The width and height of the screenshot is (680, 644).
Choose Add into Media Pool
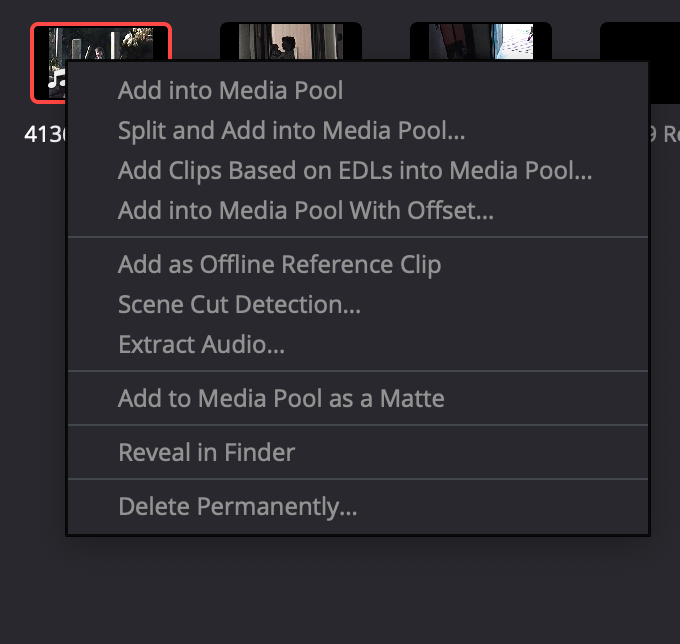[x=358, y=90]
